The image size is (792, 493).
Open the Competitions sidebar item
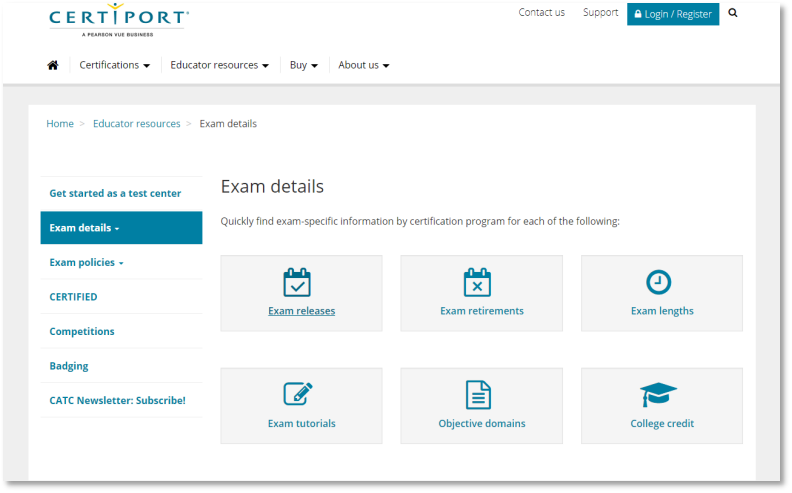click(x=82, y=331)
